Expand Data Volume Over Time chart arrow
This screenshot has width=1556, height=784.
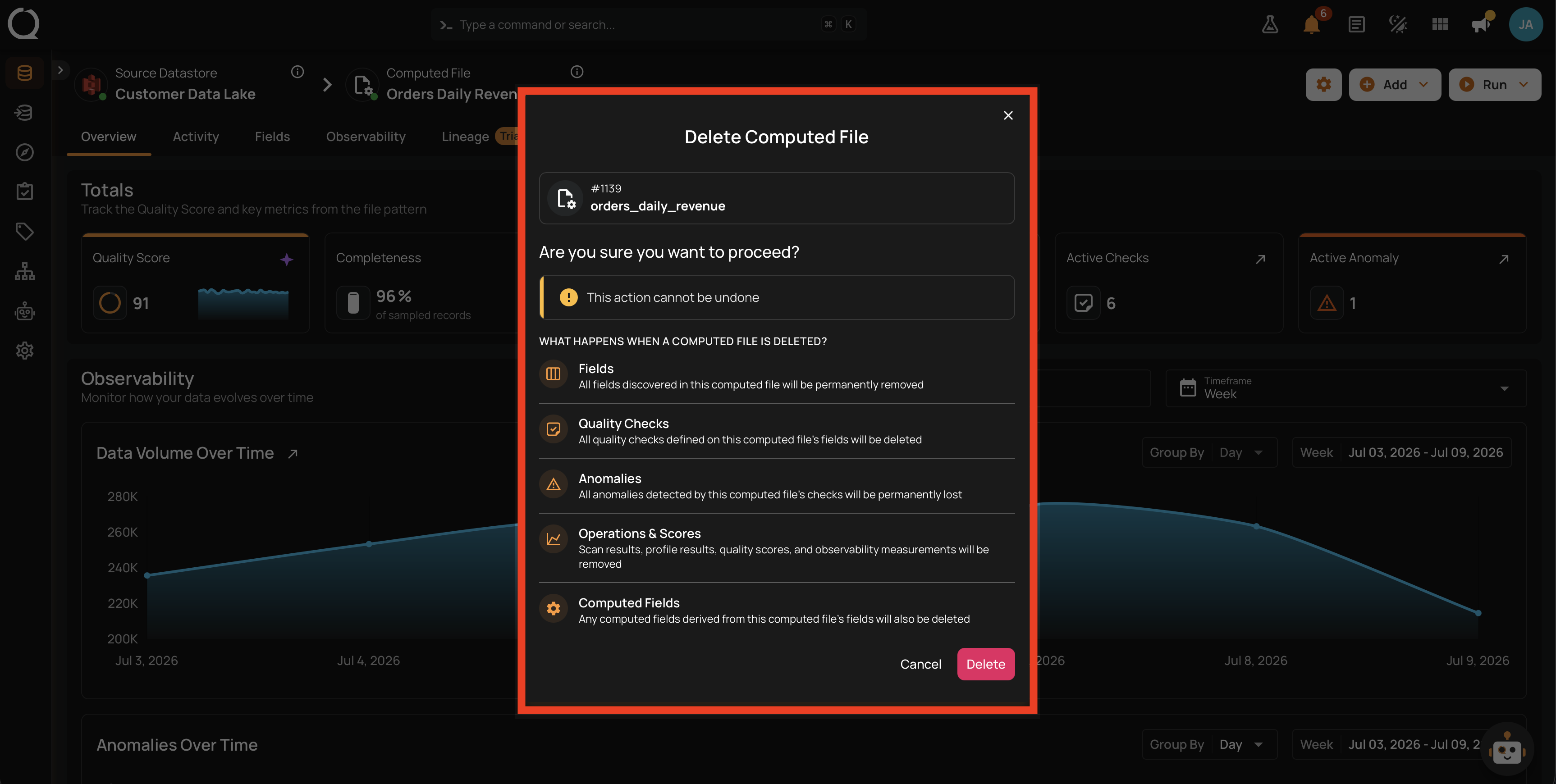[293, 454]
